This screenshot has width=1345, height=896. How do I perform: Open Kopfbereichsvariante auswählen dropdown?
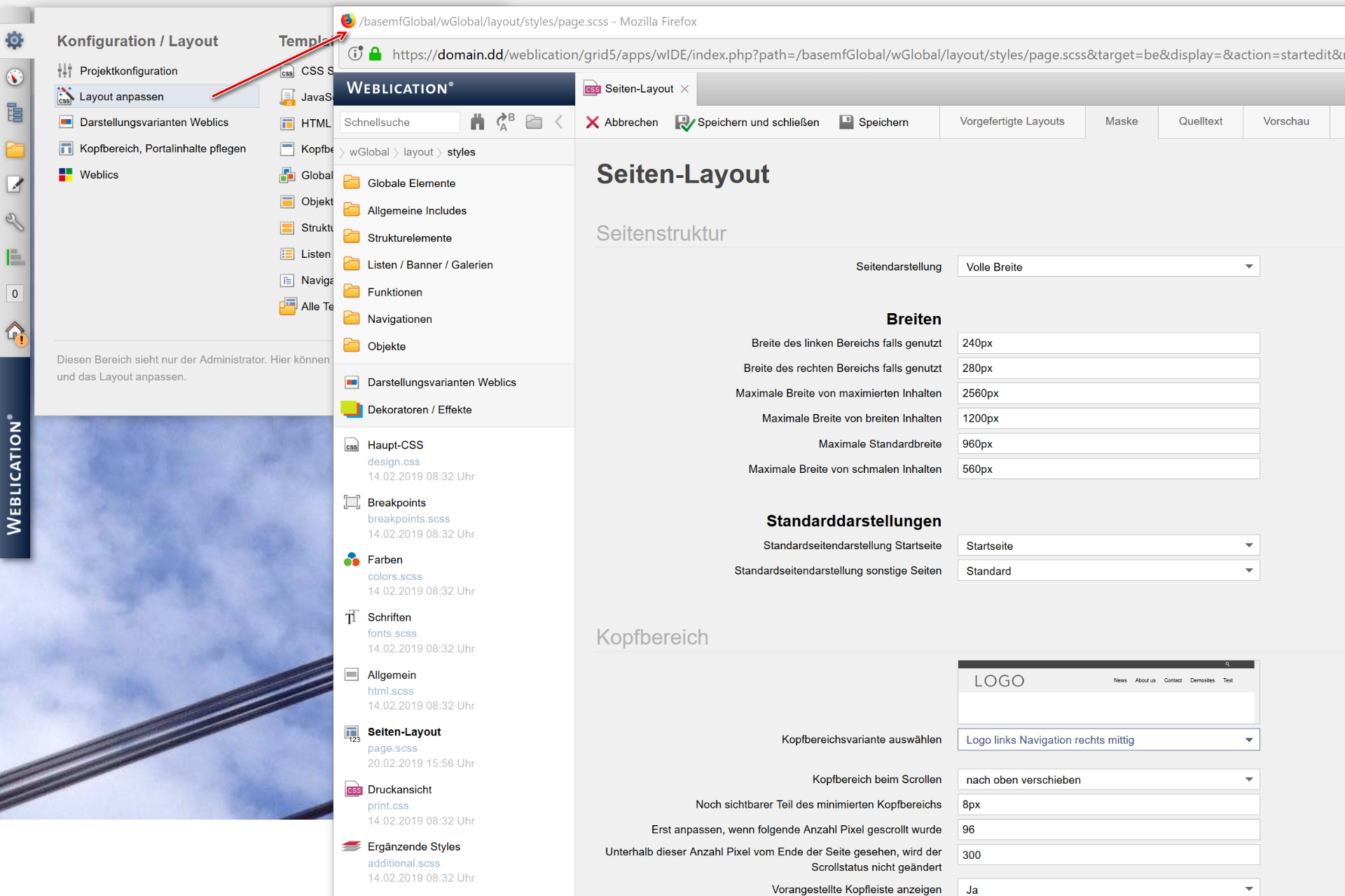(1108, 740)
